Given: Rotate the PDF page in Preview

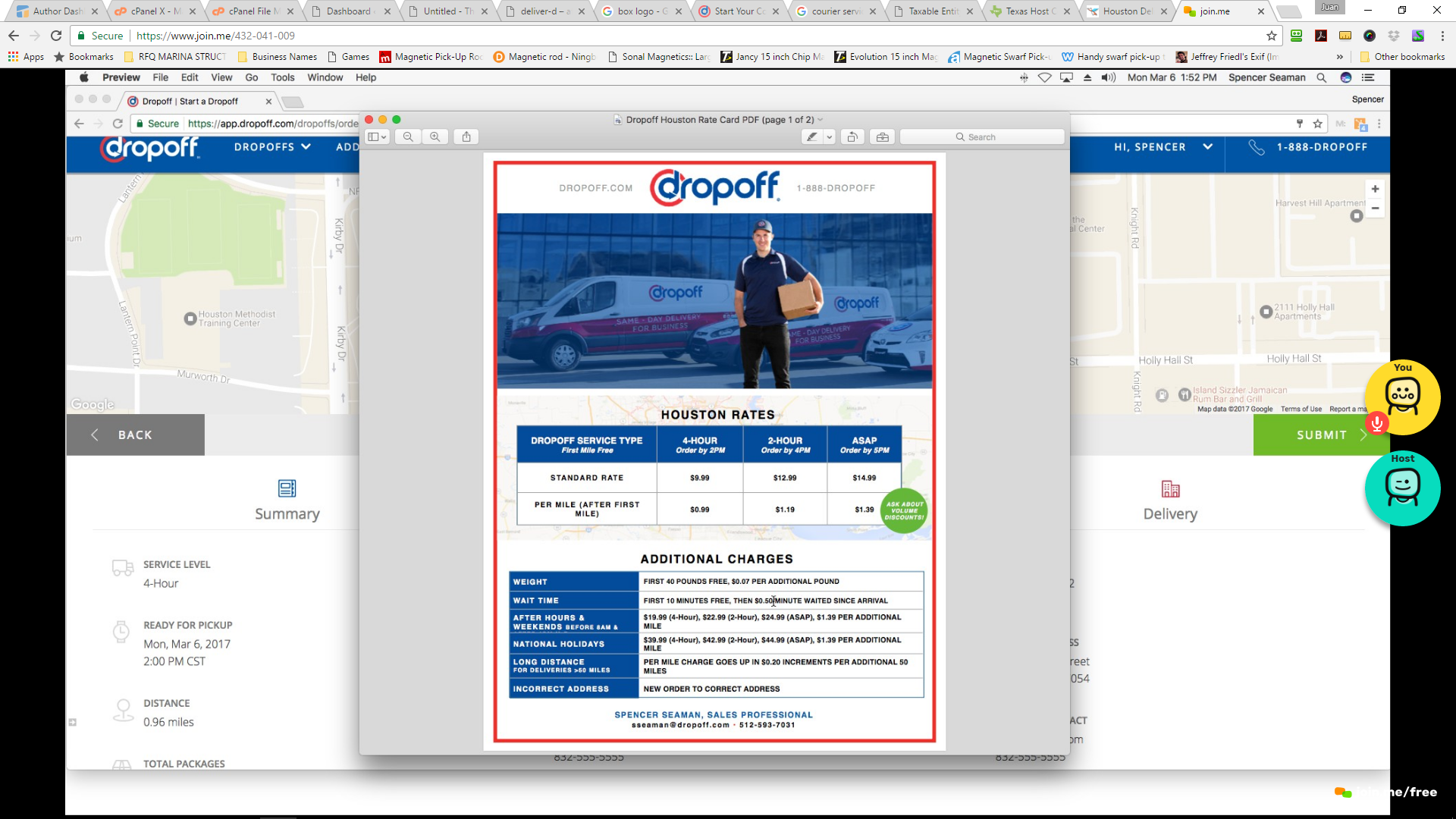Looking at the screenshot, I should coord(852,137).
